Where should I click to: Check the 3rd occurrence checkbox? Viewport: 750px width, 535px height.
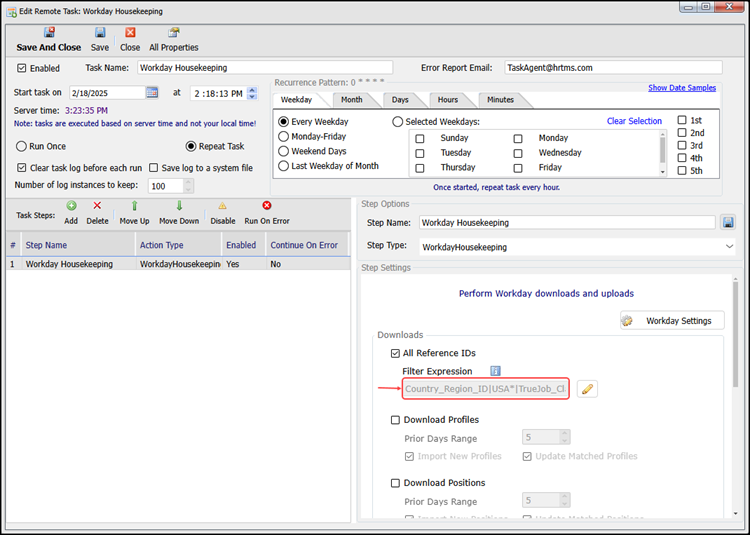point(682,145)
